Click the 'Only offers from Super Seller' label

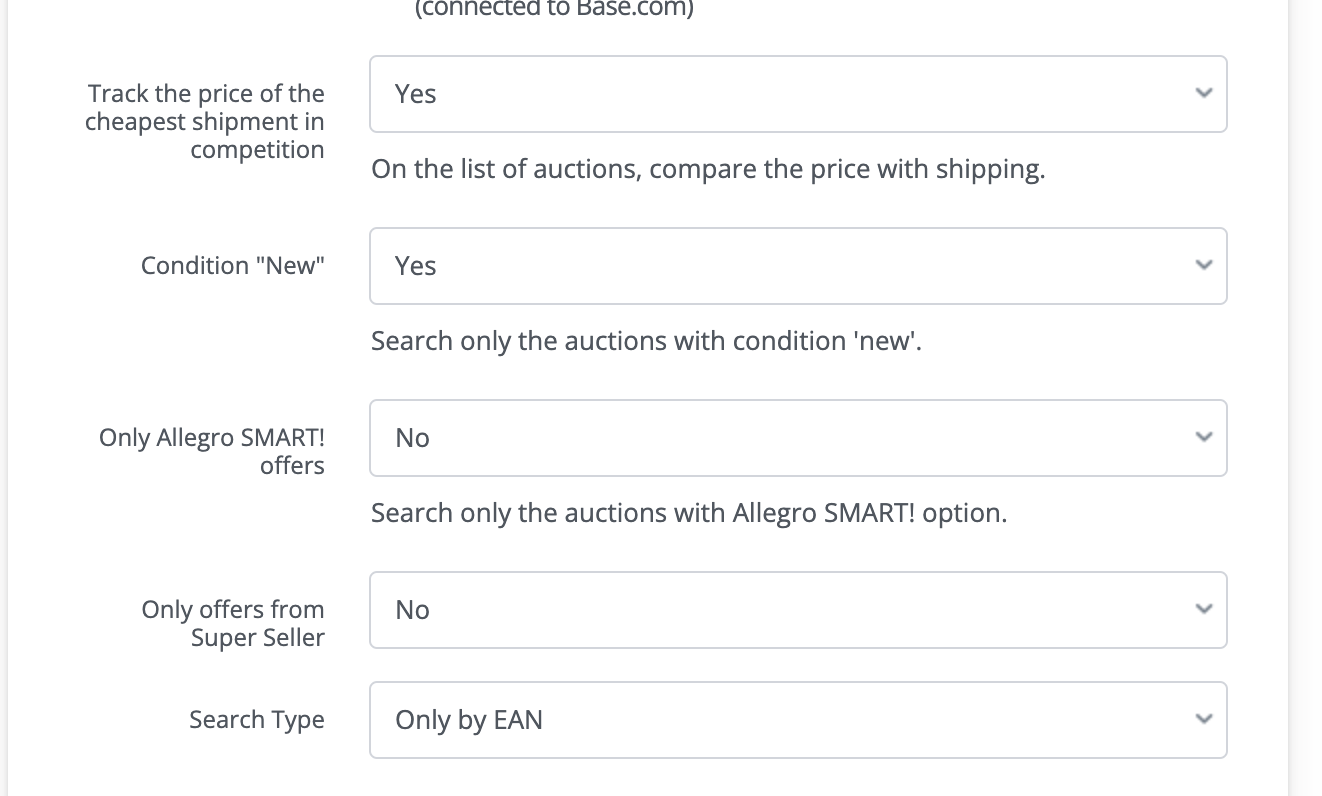[233, 624]
